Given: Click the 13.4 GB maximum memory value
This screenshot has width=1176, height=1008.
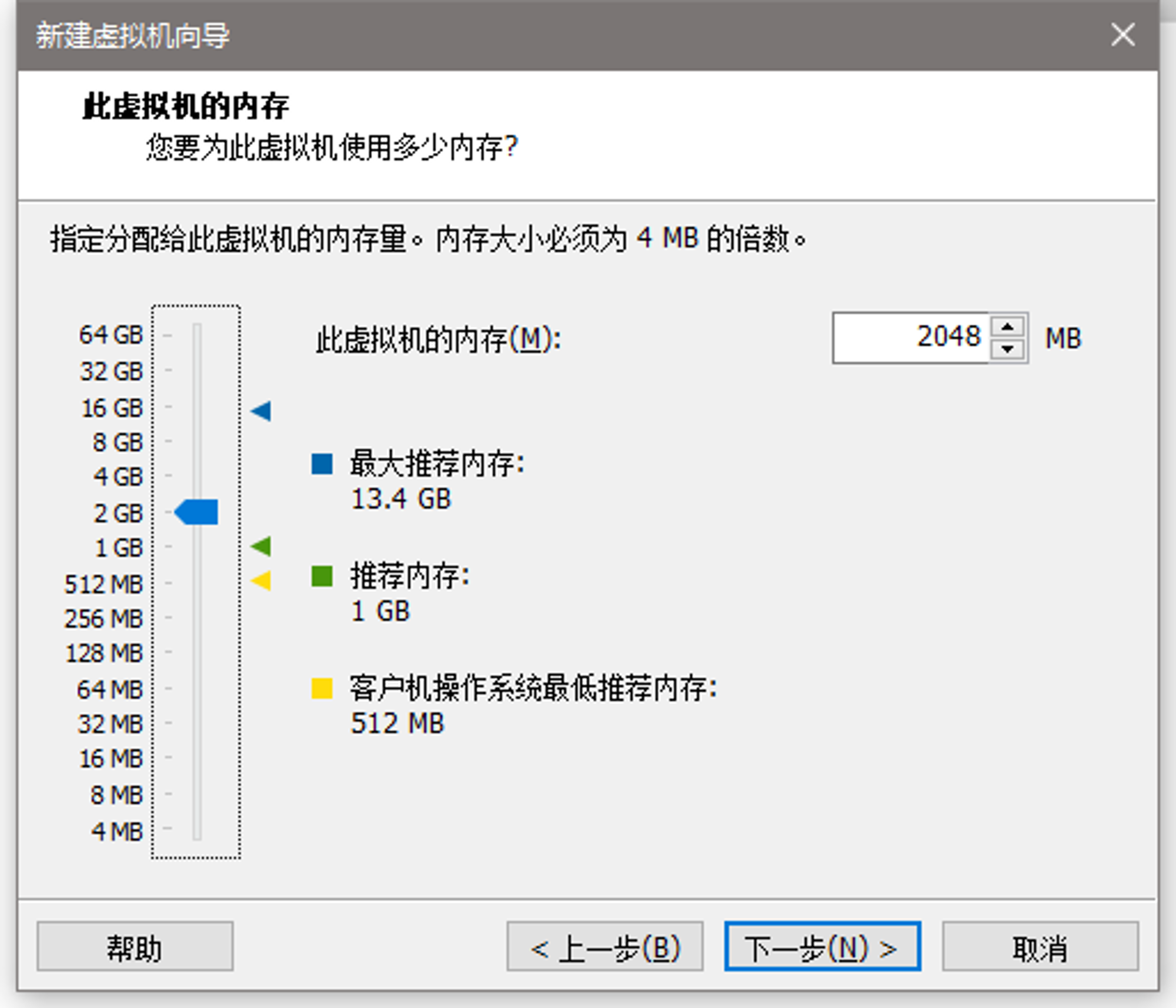Looking at the screenshot, I should click(401, 499).
